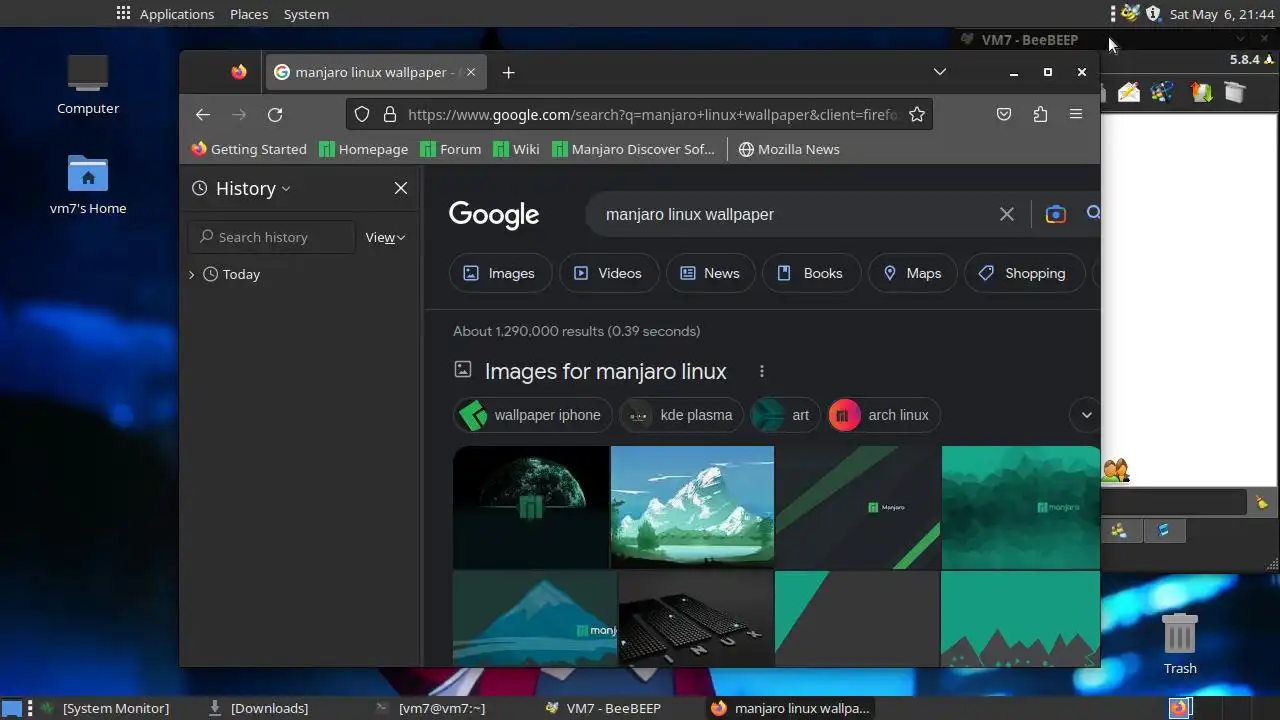
Task: Open the System menu
Action: 306,14
